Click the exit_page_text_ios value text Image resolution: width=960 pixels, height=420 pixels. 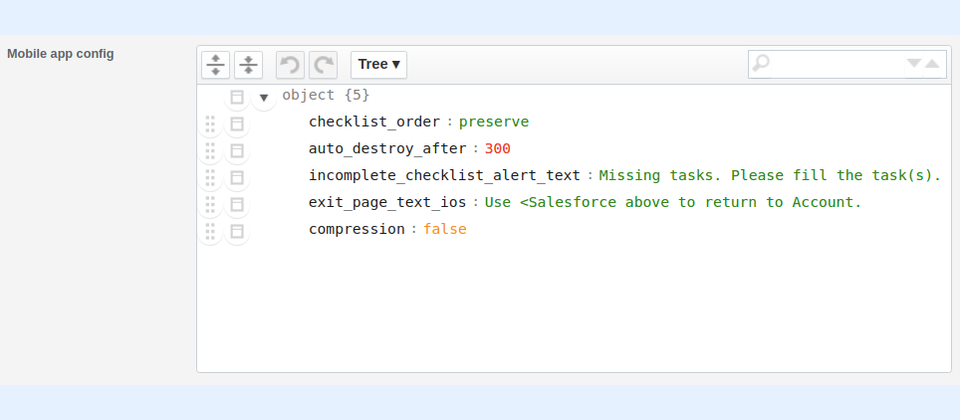point(673,203)
